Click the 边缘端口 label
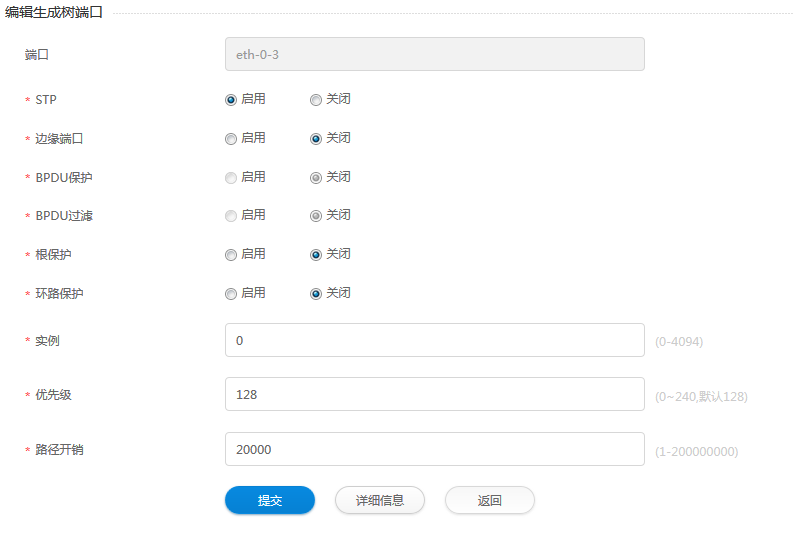Screen dimensions: 793x550 (x=59, y=139)
